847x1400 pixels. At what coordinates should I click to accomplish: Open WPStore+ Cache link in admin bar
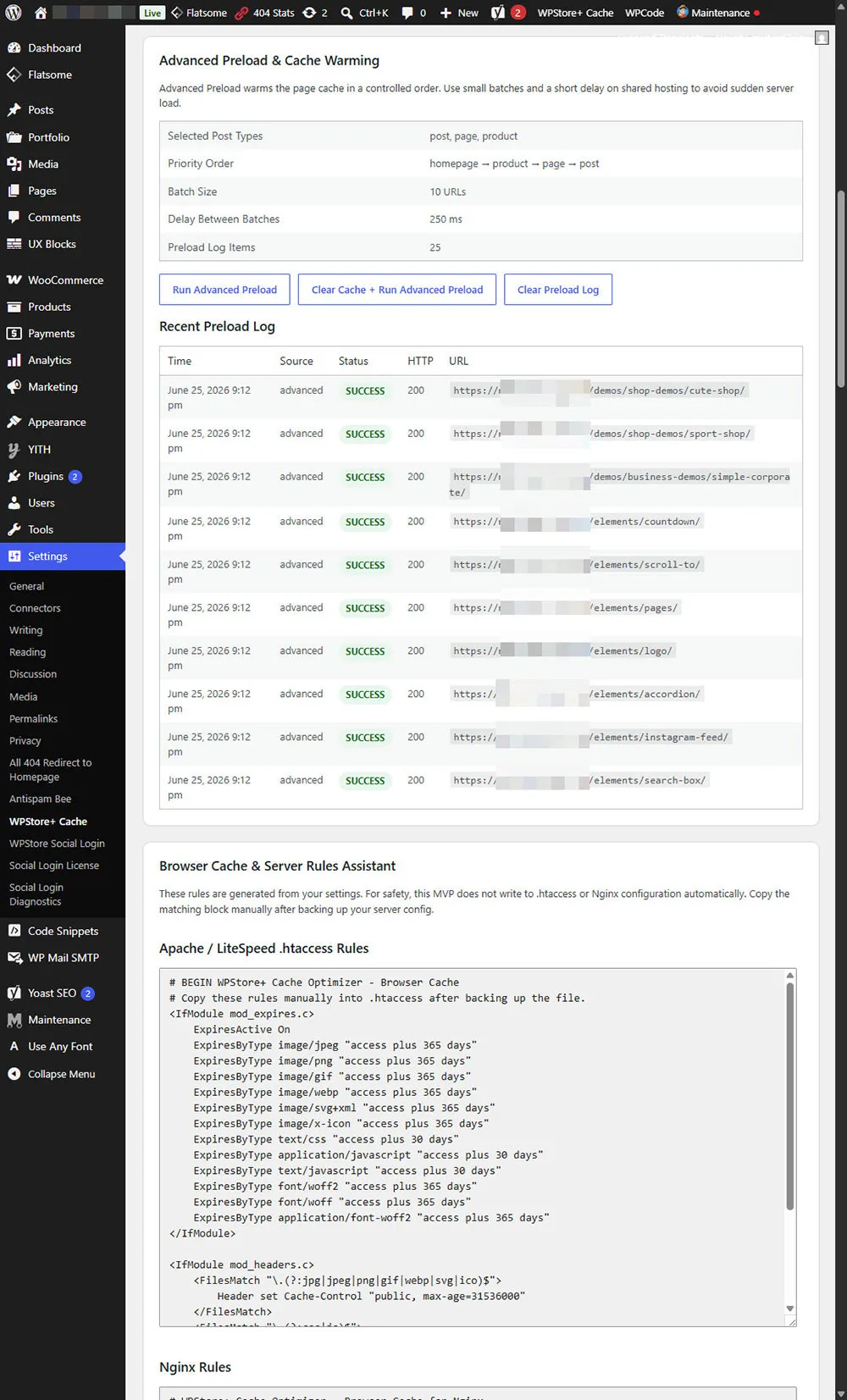click(x=575, y=13)
